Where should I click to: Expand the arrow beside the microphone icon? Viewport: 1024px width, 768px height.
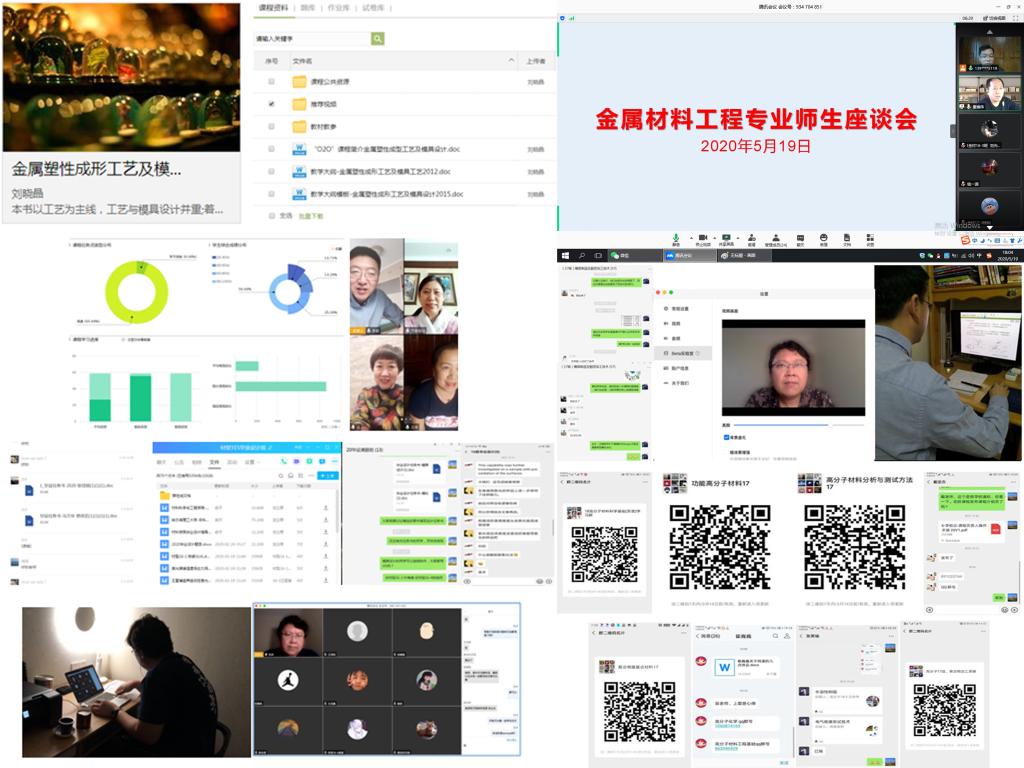tap(691, 238)
